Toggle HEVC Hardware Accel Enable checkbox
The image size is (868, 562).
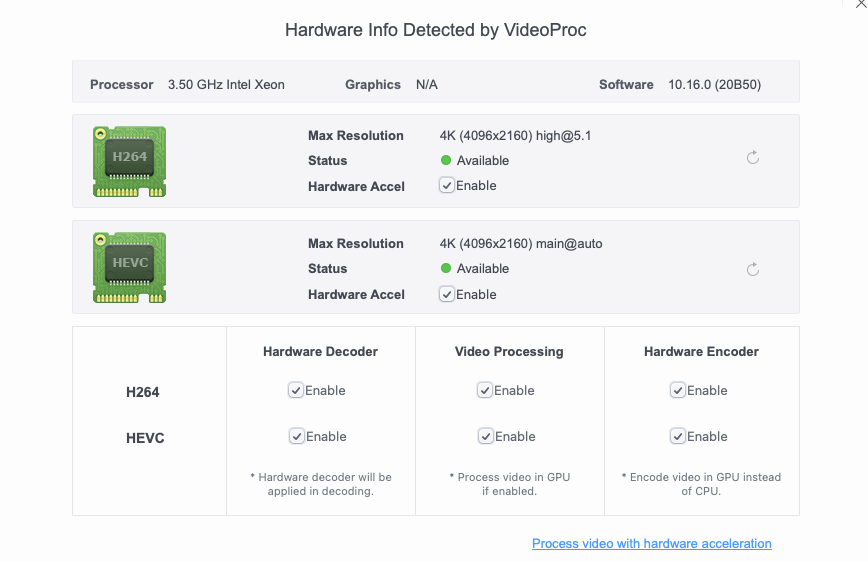447,294
